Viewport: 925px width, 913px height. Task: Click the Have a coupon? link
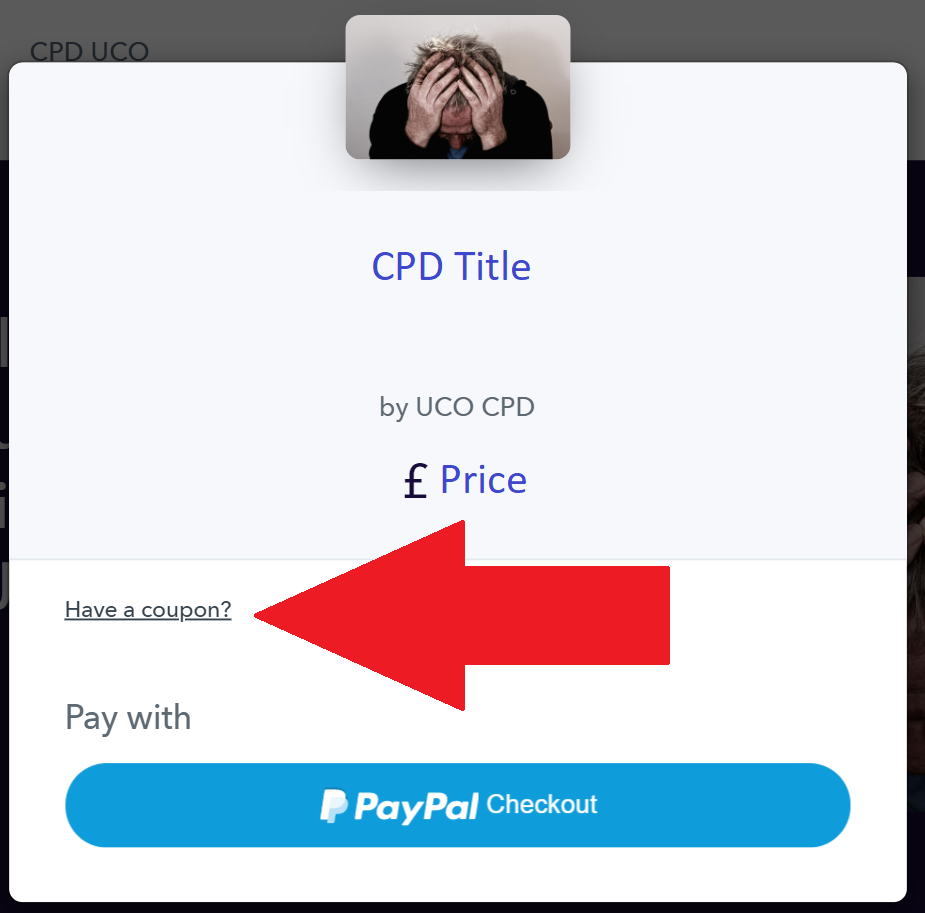tap(148, 609)
